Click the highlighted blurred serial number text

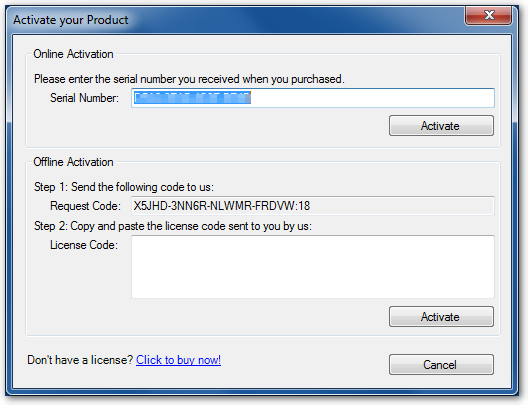192,98
